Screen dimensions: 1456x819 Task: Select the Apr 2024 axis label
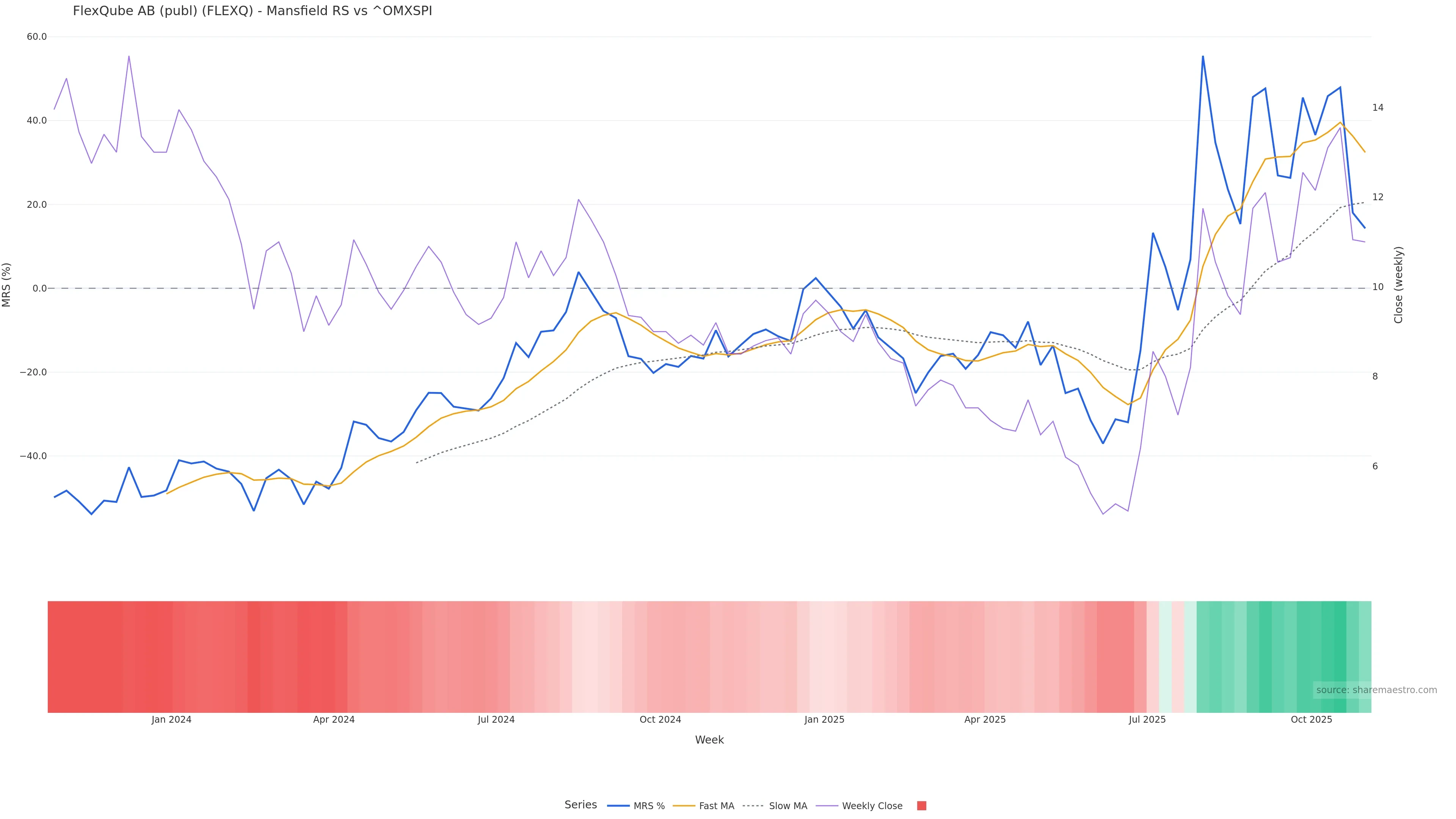click(334, 720)
